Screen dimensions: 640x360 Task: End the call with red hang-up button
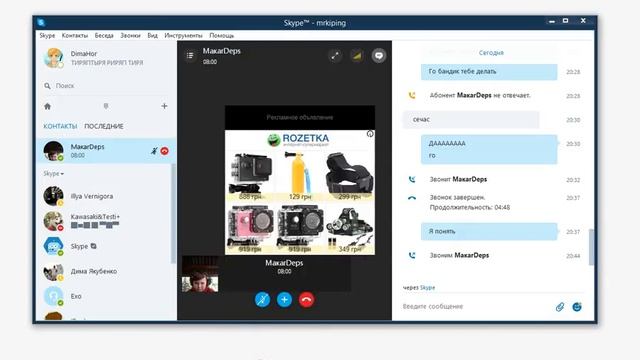point(307,300)
